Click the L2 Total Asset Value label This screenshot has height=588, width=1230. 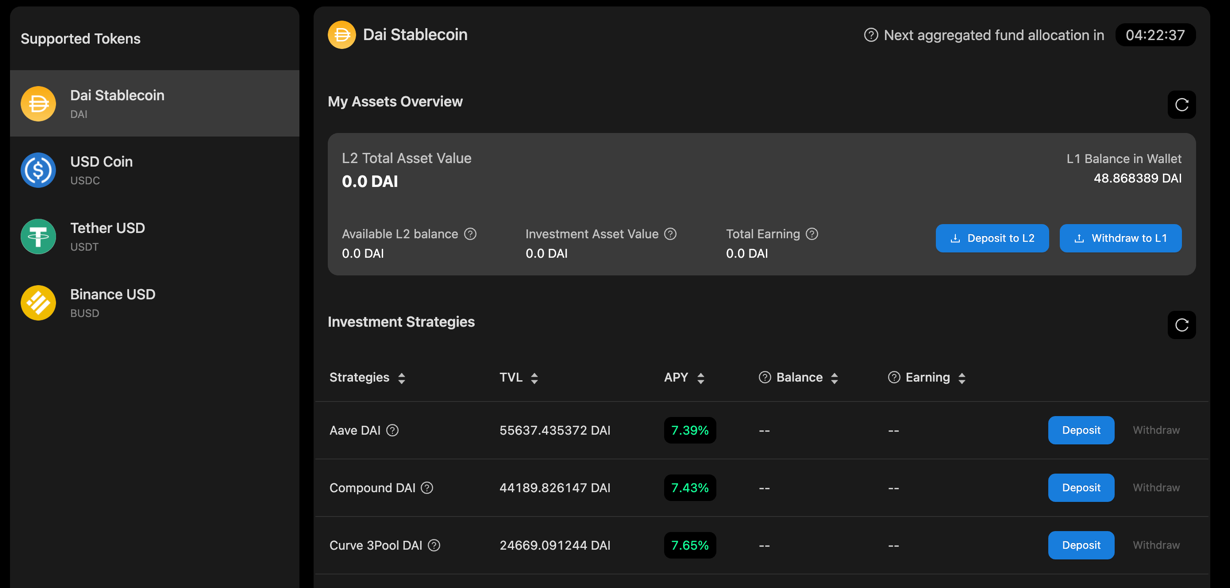click(407, 158)
